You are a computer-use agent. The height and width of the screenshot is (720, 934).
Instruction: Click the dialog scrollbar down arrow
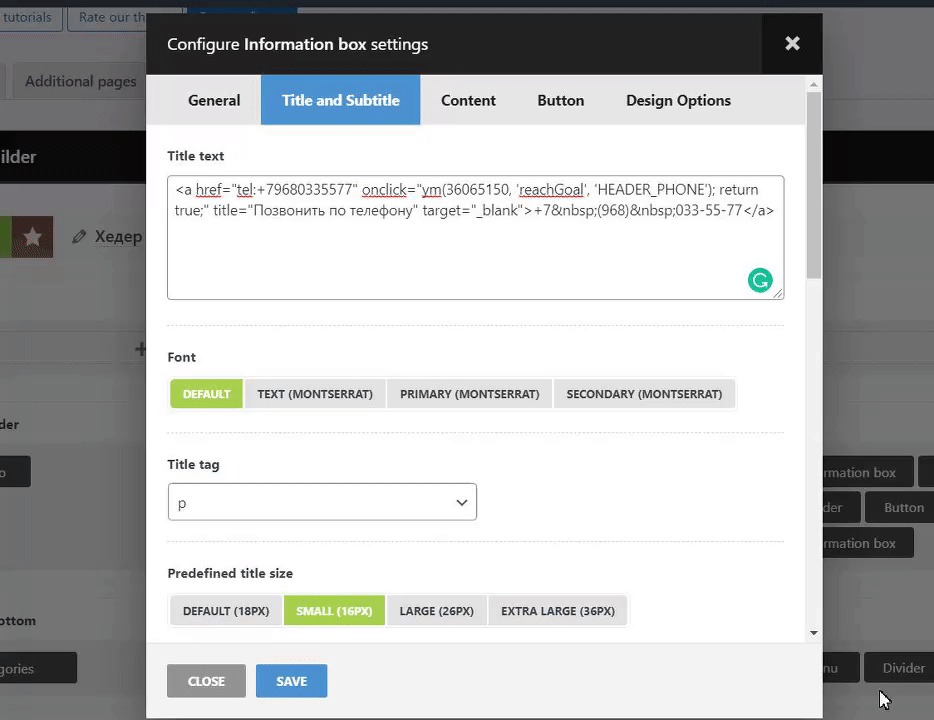pyautogui.click(x=814, y=633)
